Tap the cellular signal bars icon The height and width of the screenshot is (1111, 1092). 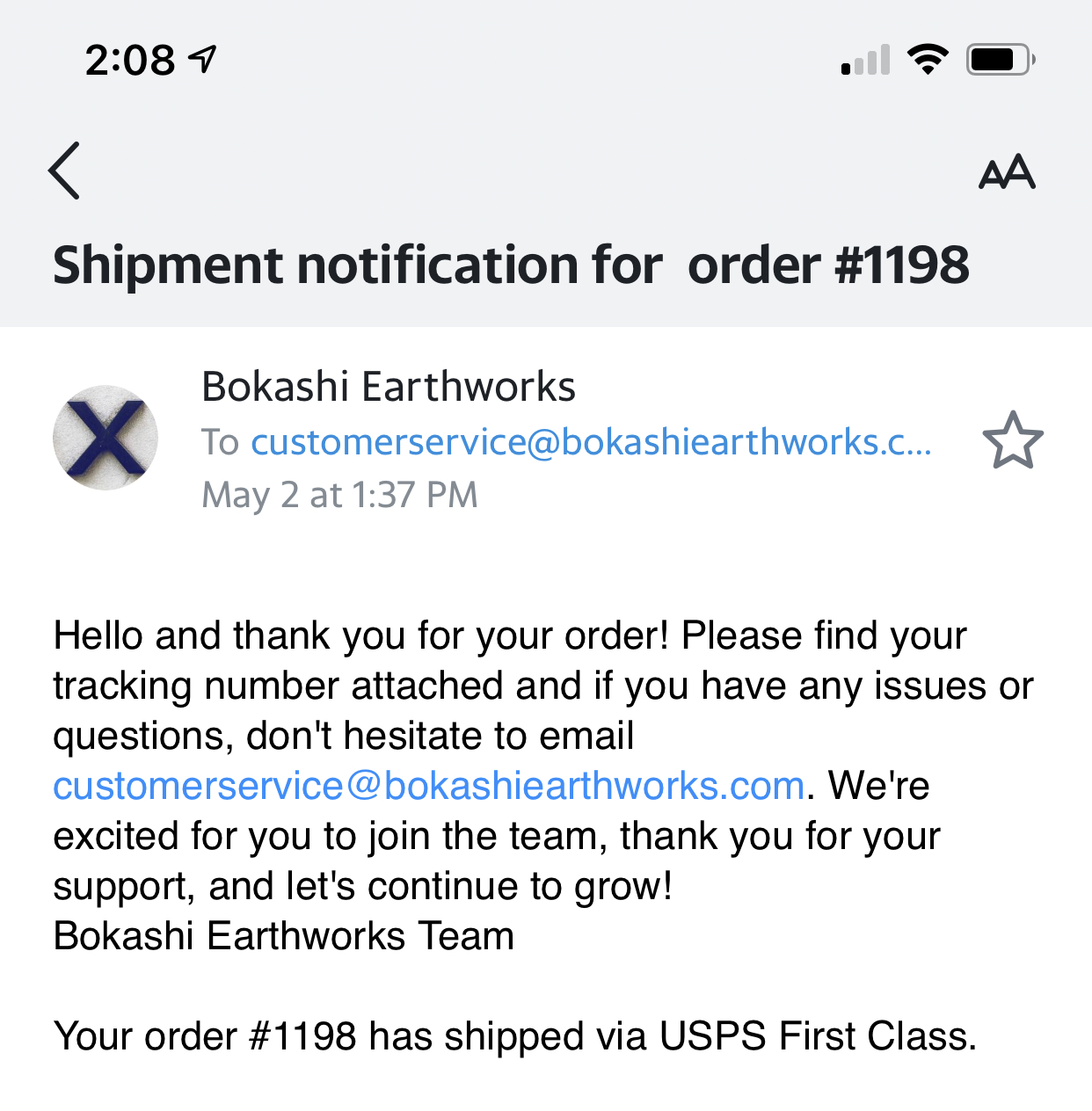[x=865, y=60]
